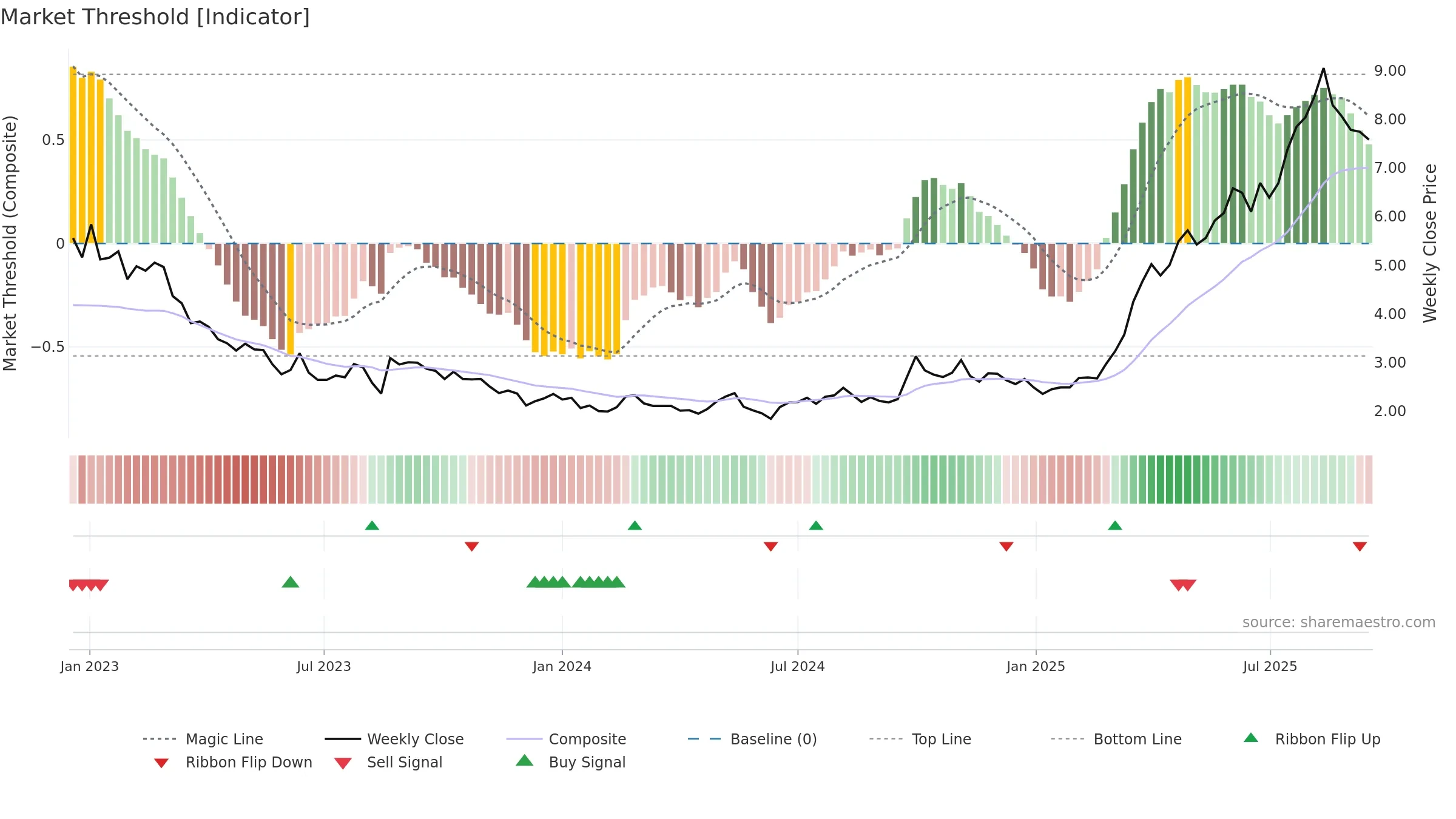Click the 7.00 price axis tick

(x=1390, y=168)
